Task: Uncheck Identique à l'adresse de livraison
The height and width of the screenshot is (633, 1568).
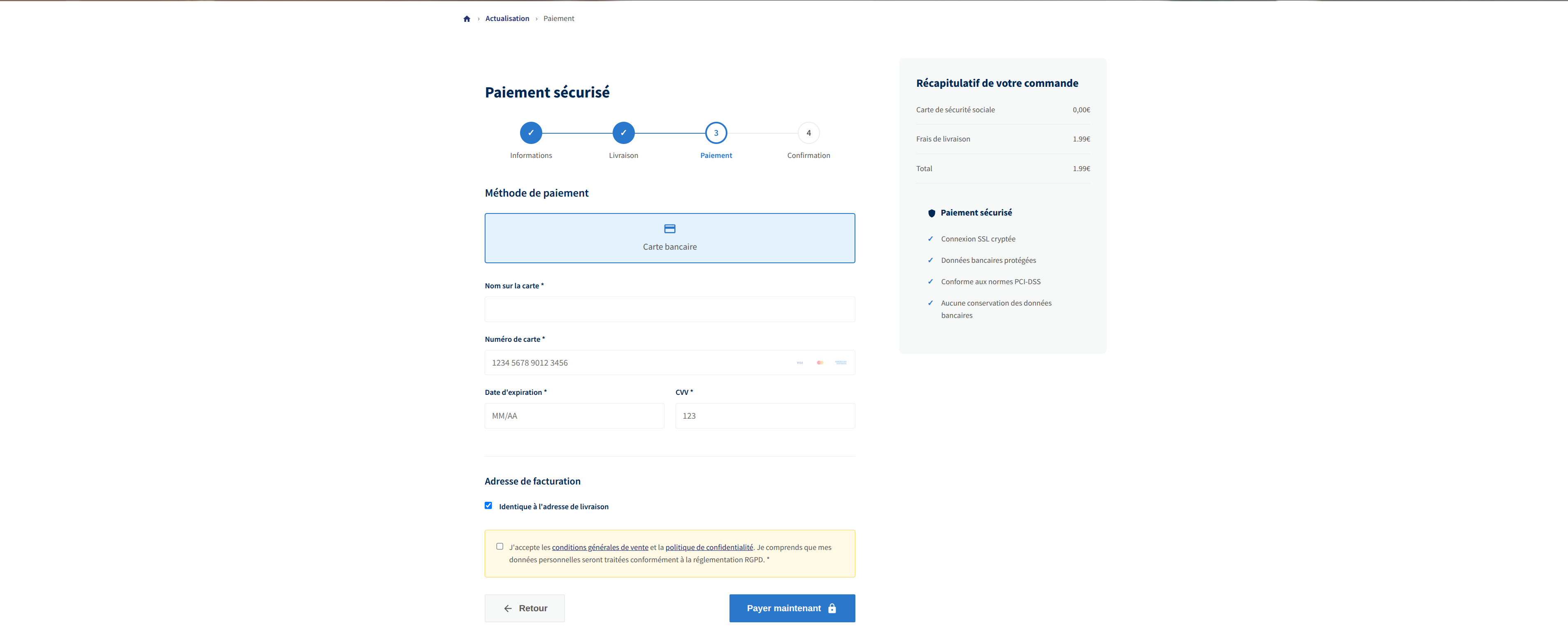Action: (x=488, y=505)
